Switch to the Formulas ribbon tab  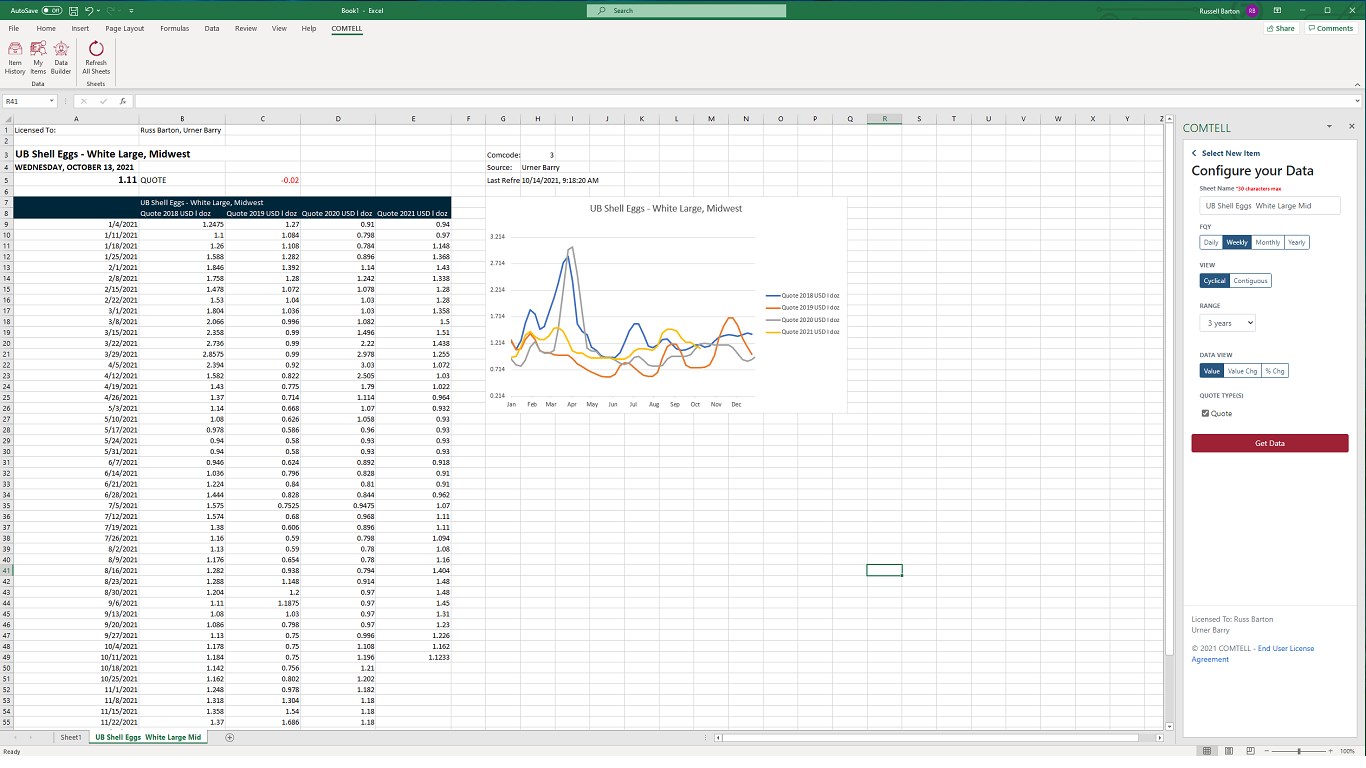coord(174,29)
